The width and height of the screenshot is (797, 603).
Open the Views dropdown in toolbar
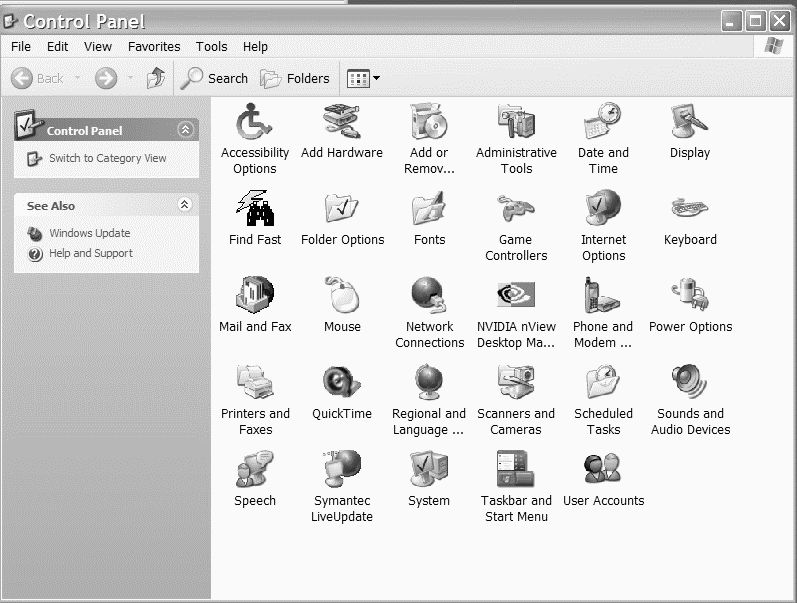click(363, 78)
